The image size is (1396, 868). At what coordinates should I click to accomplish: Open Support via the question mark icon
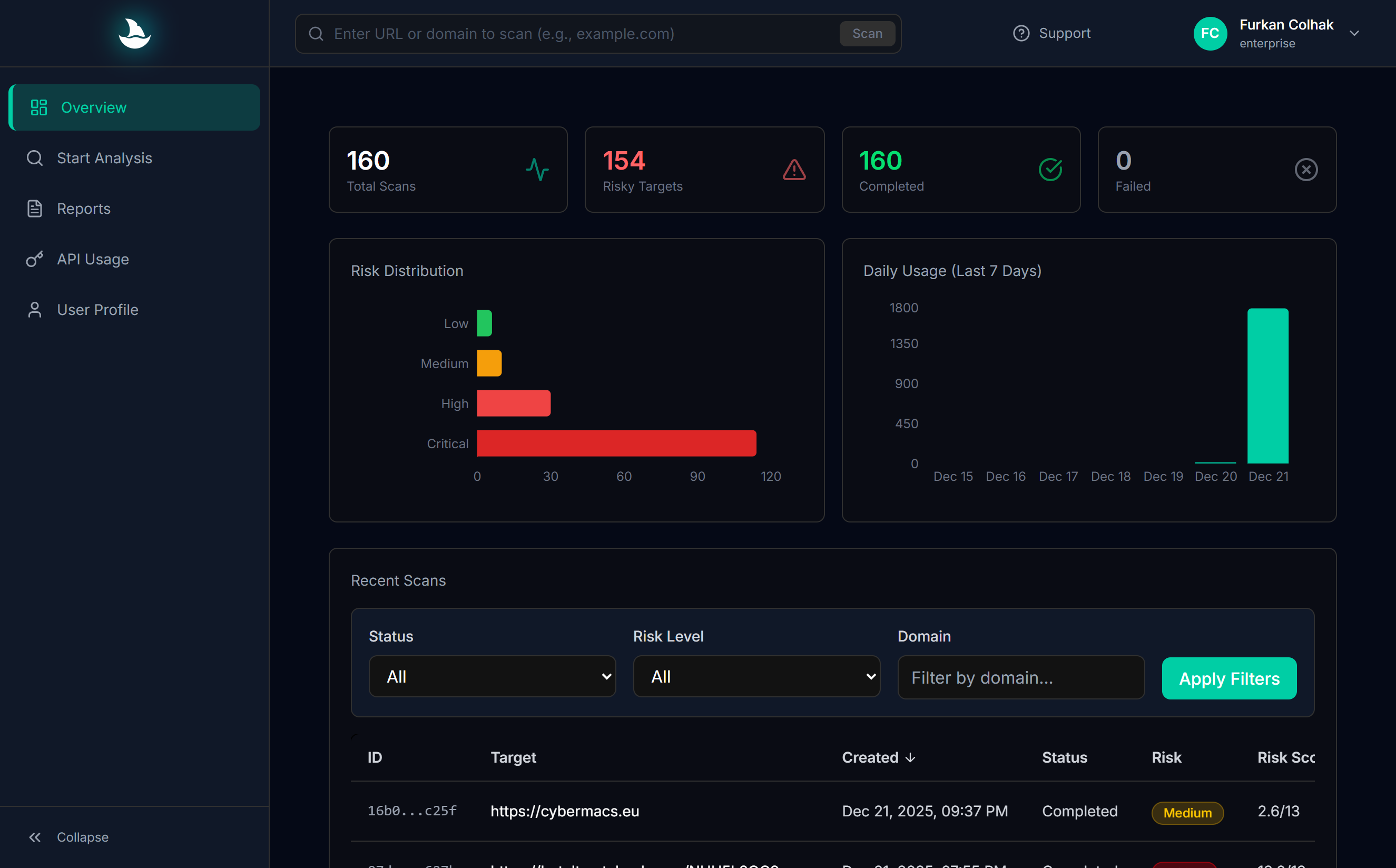[x=1021, y=33]
